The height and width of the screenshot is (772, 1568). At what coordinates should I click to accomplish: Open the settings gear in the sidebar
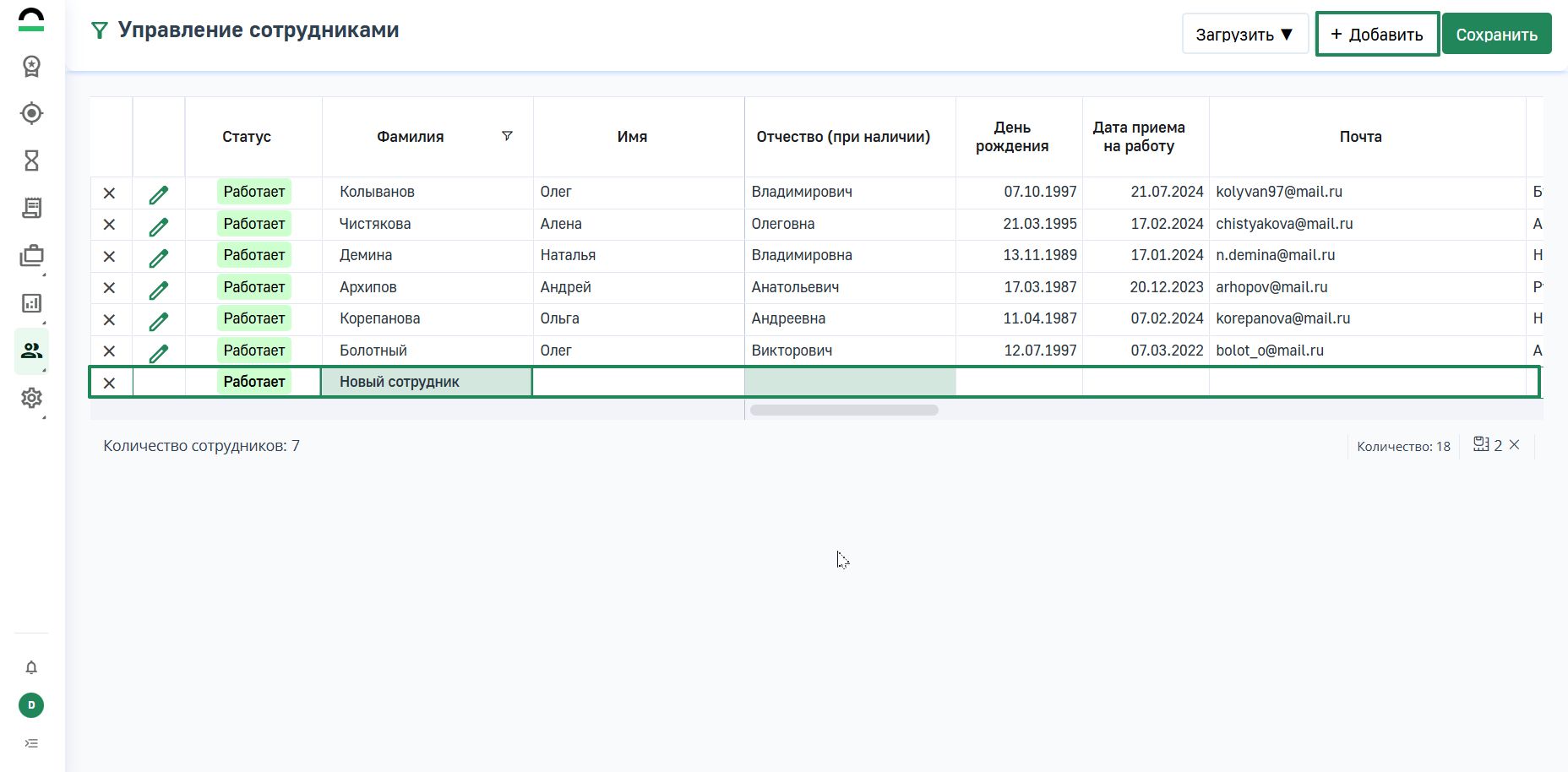pyautogui.click(x=31, y=398)
